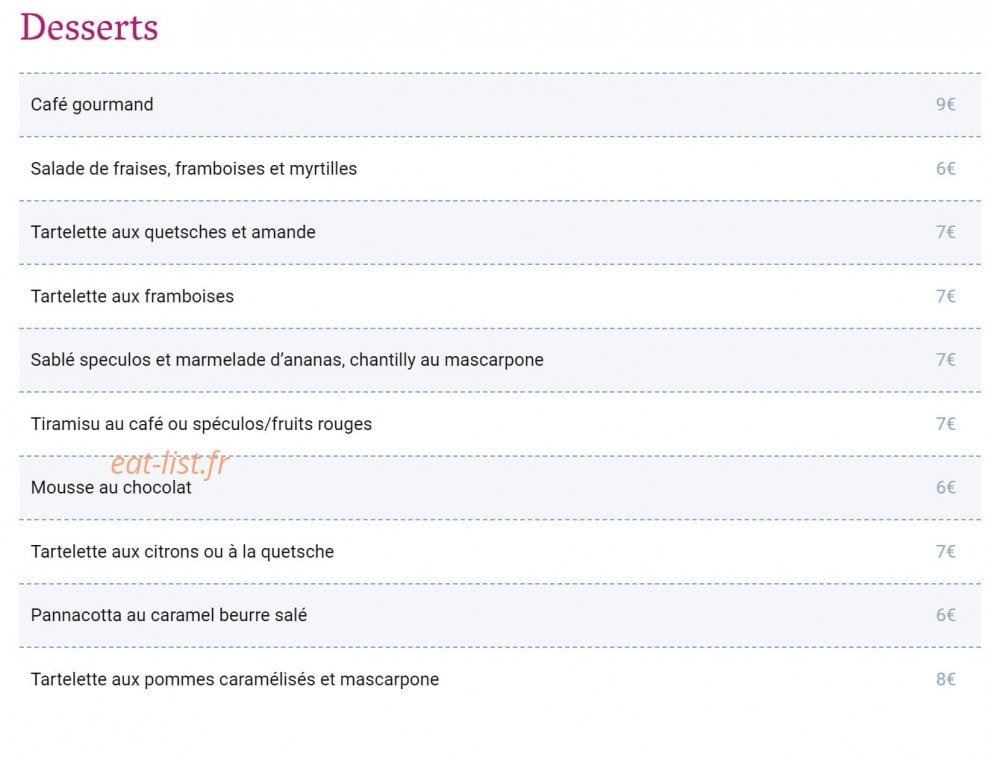
Task: Click the 9€ price for Café gourmand
Action: (945, 105)
